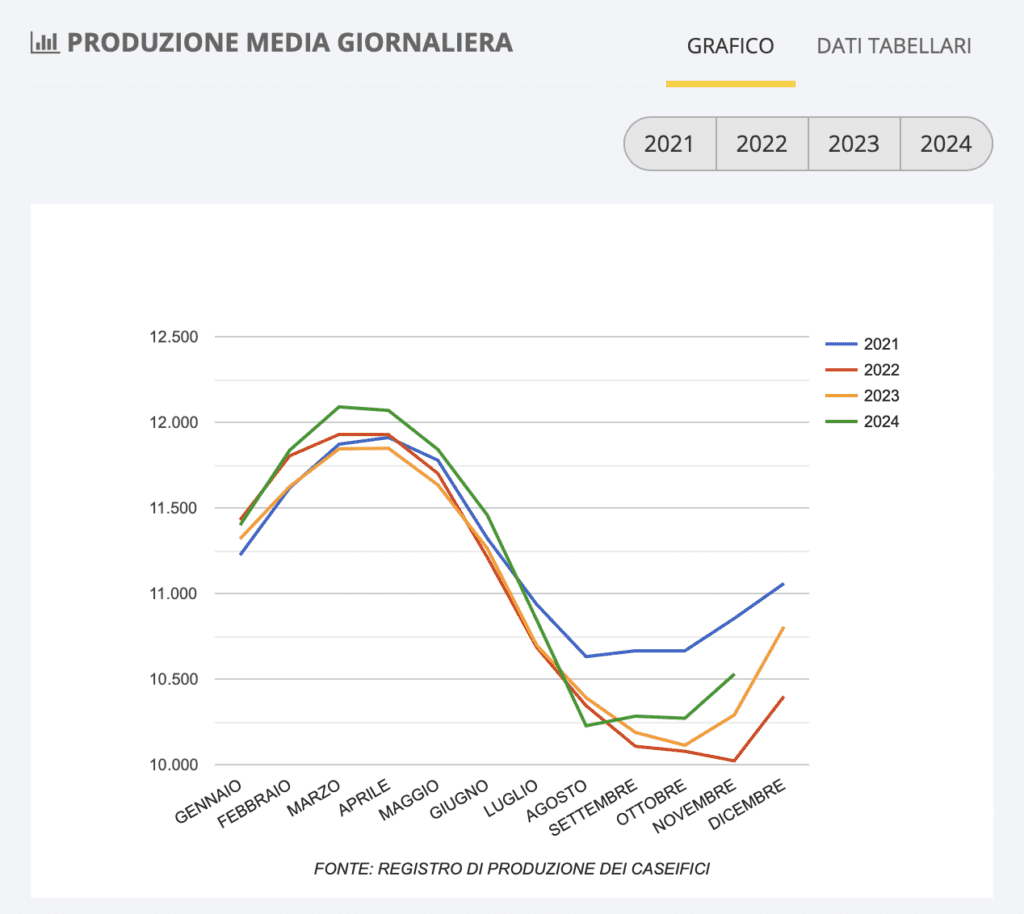Toggle the 2022 year filter button
Viewport: 1024px width, 914px height.
pyautogui.click(x=761, y=144)
